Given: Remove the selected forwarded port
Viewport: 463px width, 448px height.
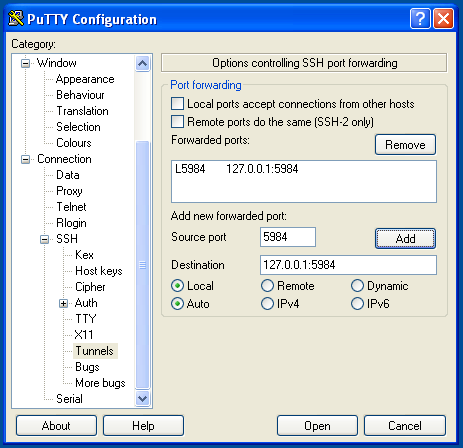Looking at the screenshot, I should (405, 145).
